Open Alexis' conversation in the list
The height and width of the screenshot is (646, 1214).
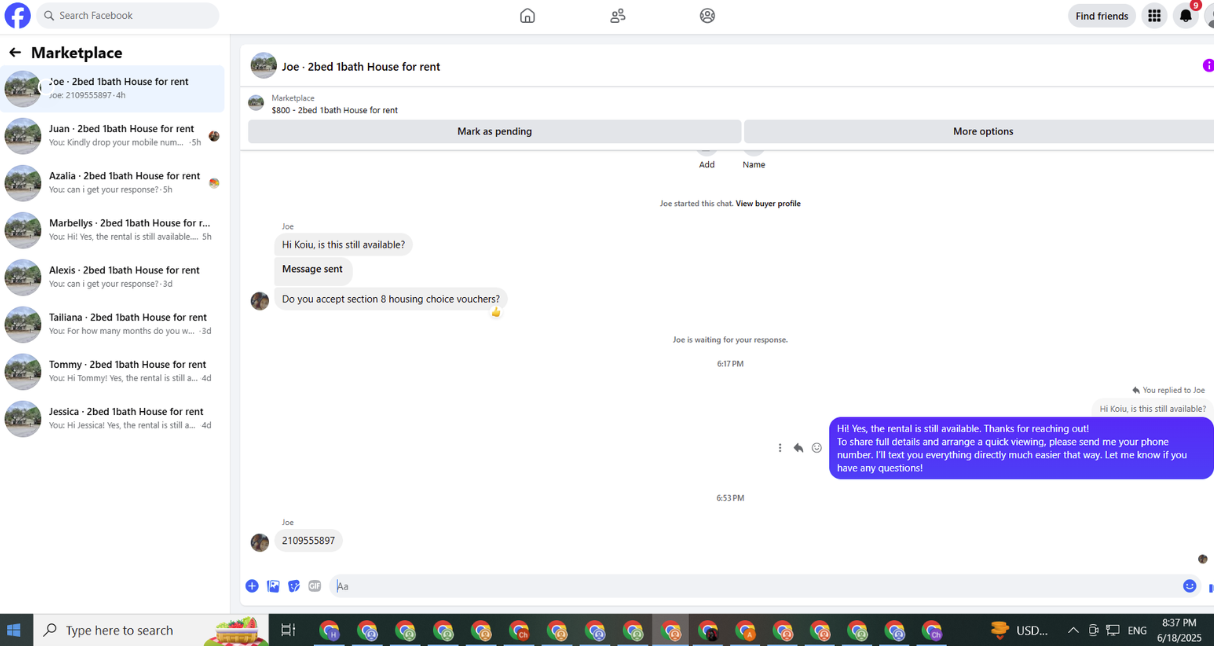113,276
